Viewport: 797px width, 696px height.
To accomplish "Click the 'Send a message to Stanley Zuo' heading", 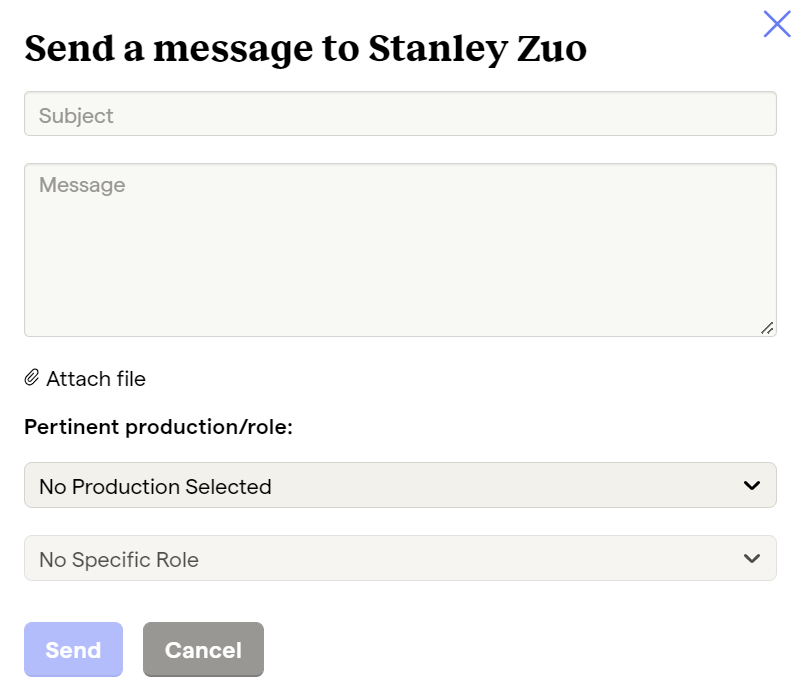I will (x=305, y=49).
